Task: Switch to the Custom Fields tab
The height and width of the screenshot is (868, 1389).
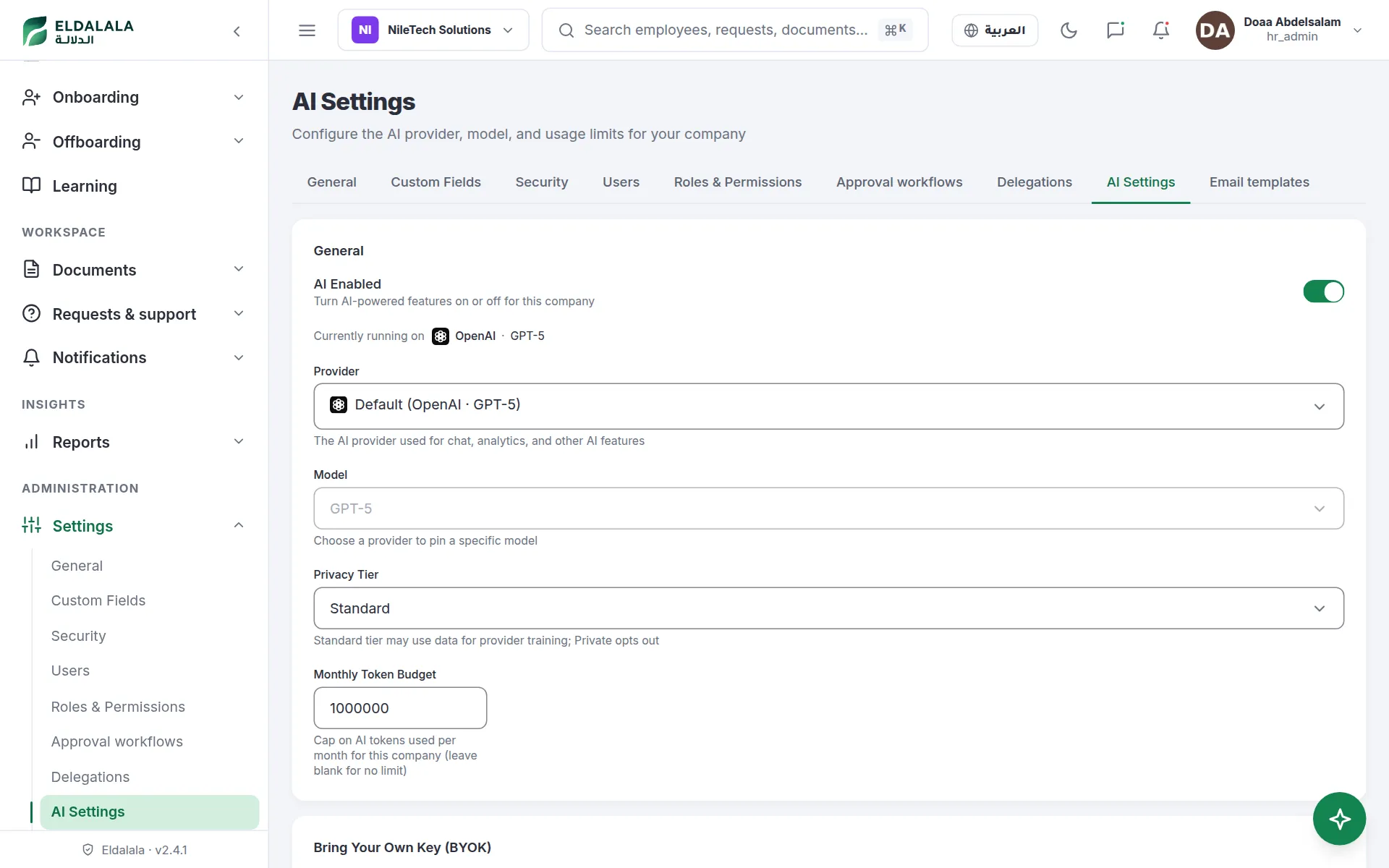Action: (436, 182)
